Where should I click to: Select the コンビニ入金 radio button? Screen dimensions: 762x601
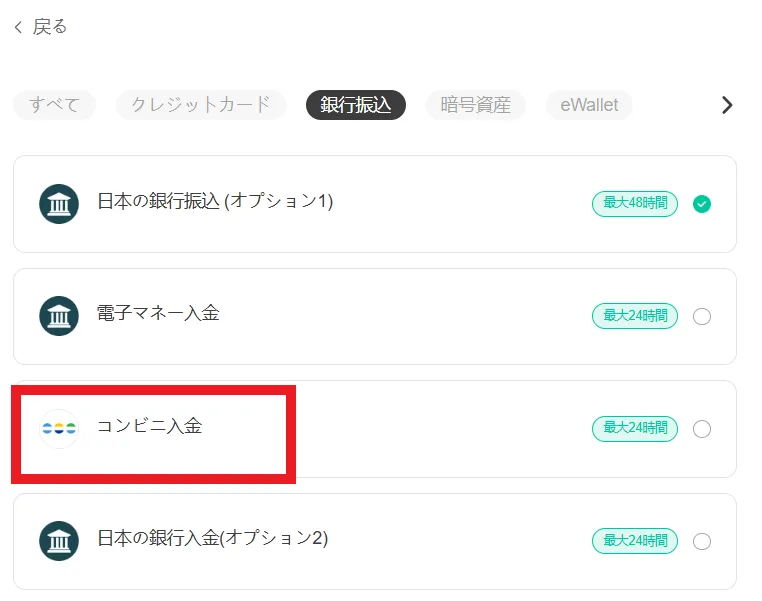(x=702, y=429)
